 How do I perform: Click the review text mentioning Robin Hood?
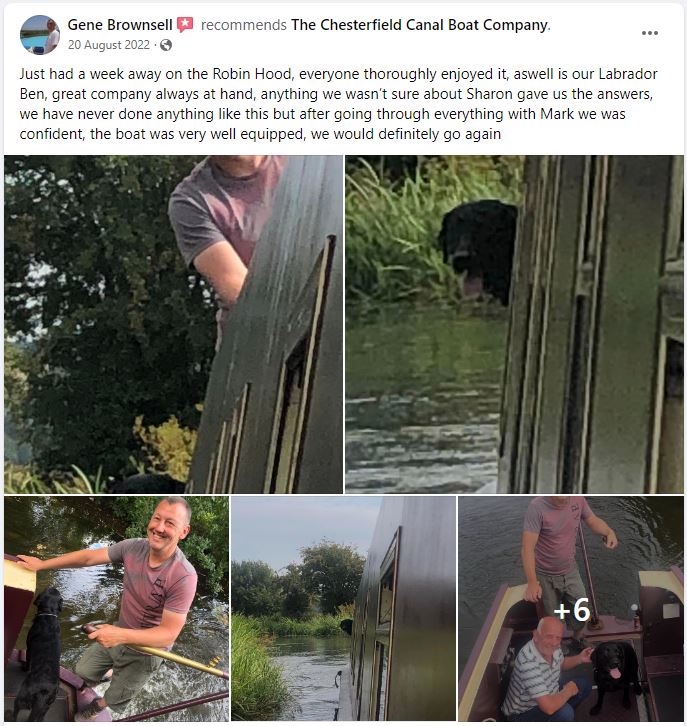[338, 104]
